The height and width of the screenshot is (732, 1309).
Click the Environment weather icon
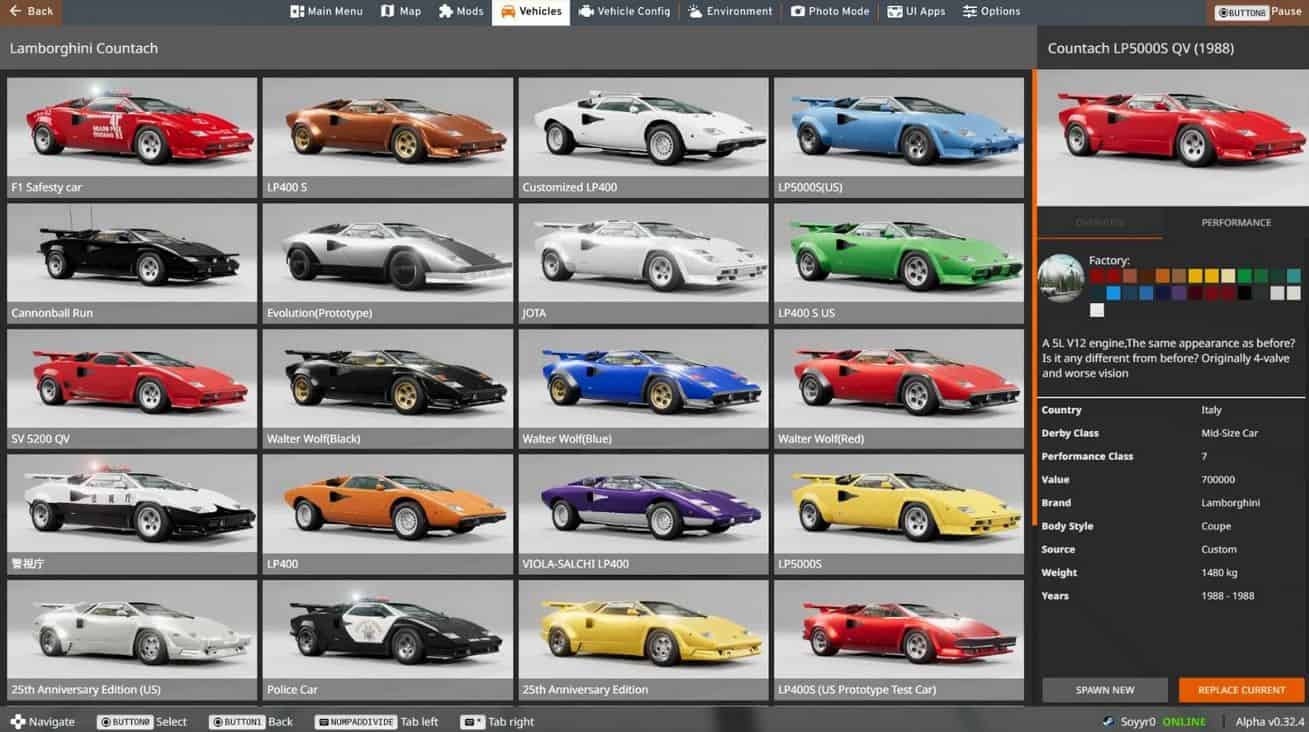coord(695,12)
